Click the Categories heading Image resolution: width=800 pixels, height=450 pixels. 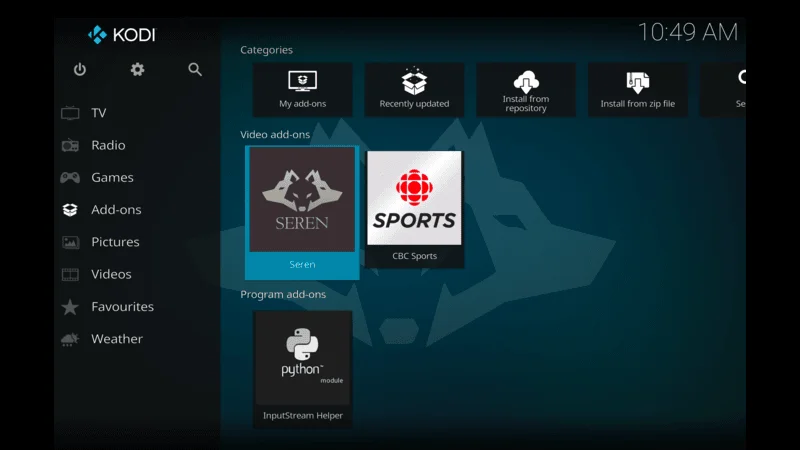(x=266, y=50)
